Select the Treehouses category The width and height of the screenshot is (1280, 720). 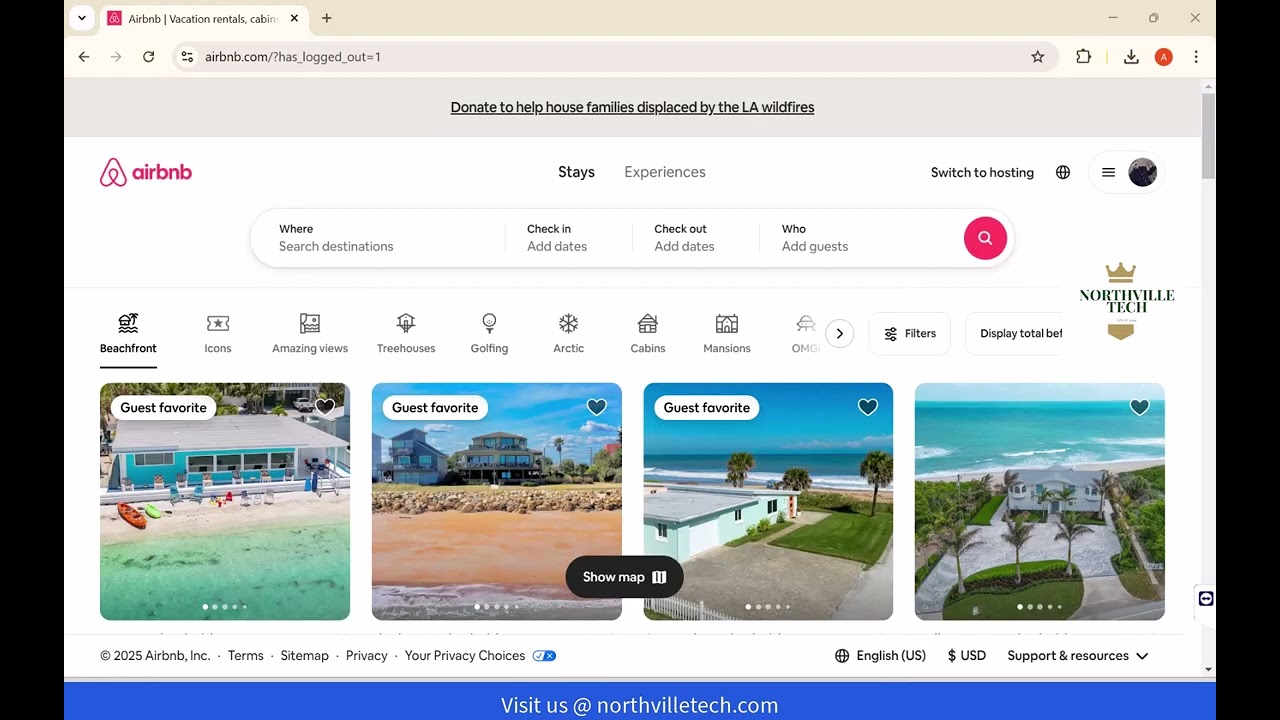click(x=406, y=334)
